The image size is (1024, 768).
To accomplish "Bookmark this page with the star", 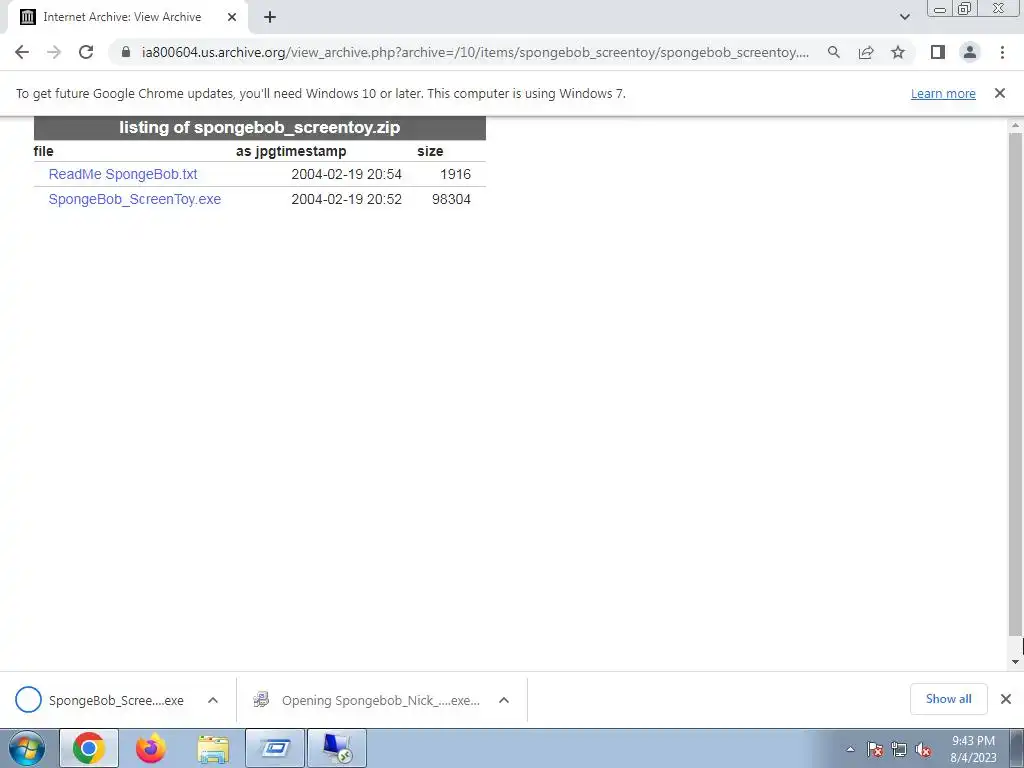I will [x=898, y=52].
